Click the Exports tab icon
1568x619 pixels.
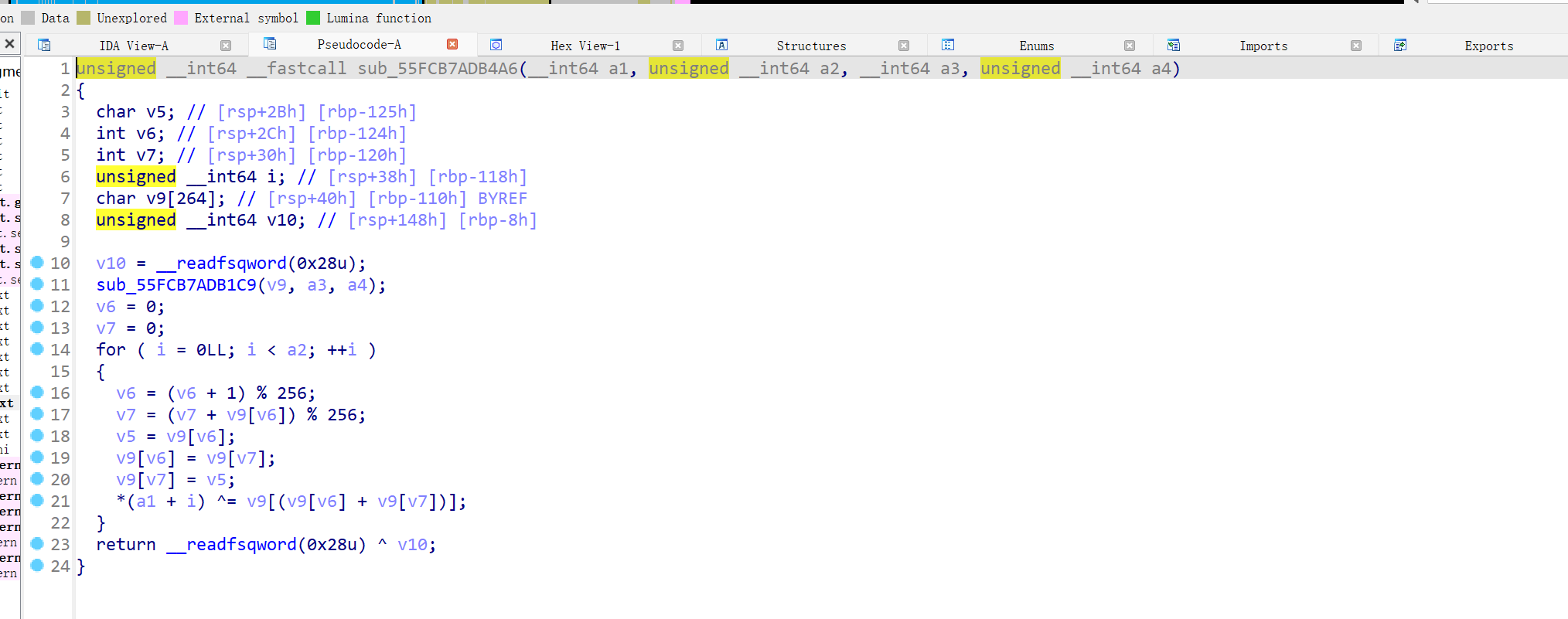(x=1400, y=45)
